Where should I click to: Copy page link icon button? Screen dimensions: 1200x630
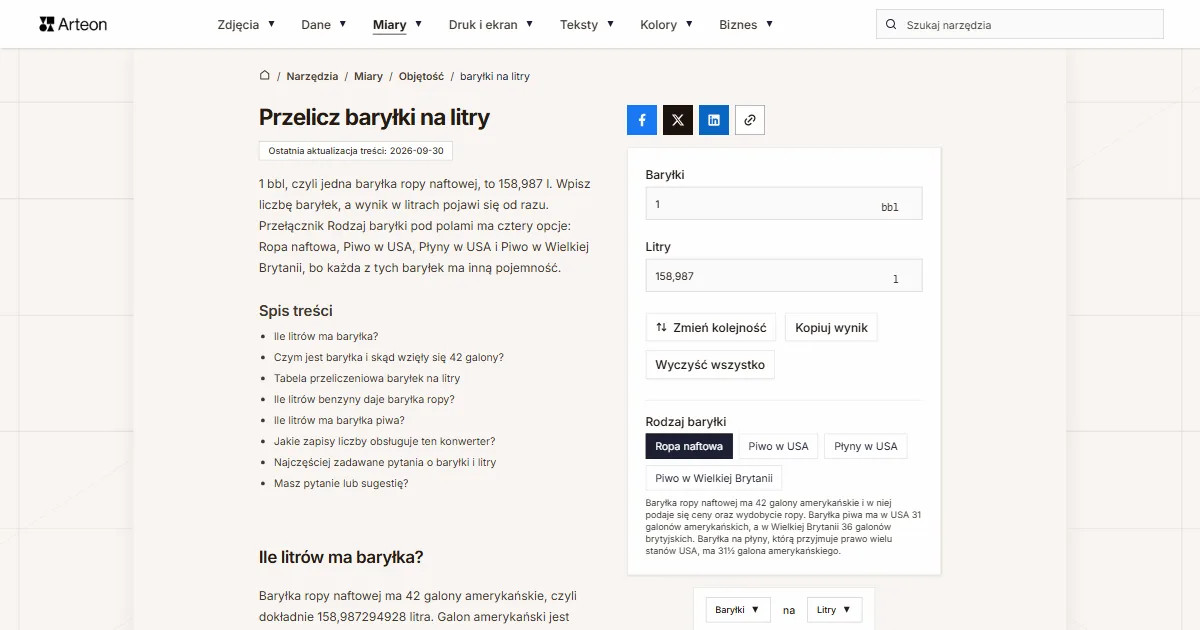tap(750, 120)
